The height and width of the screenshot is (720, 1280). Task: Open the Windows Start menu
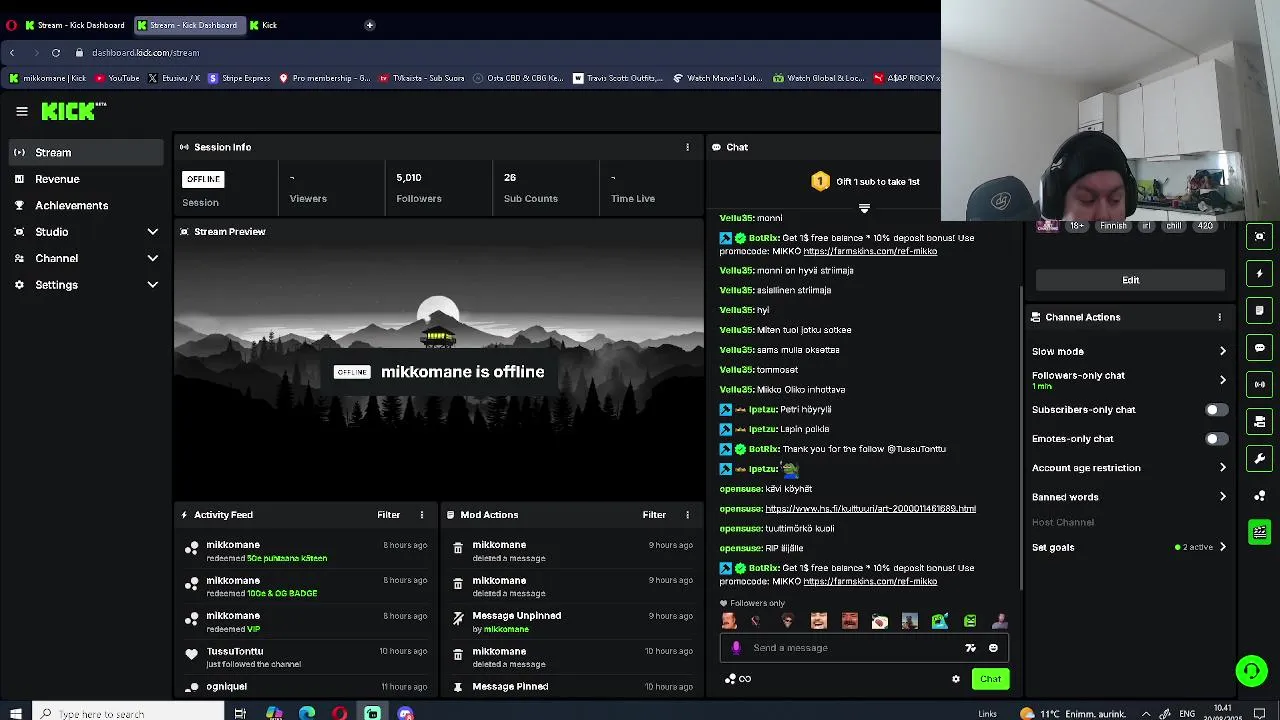click(15, 713)
